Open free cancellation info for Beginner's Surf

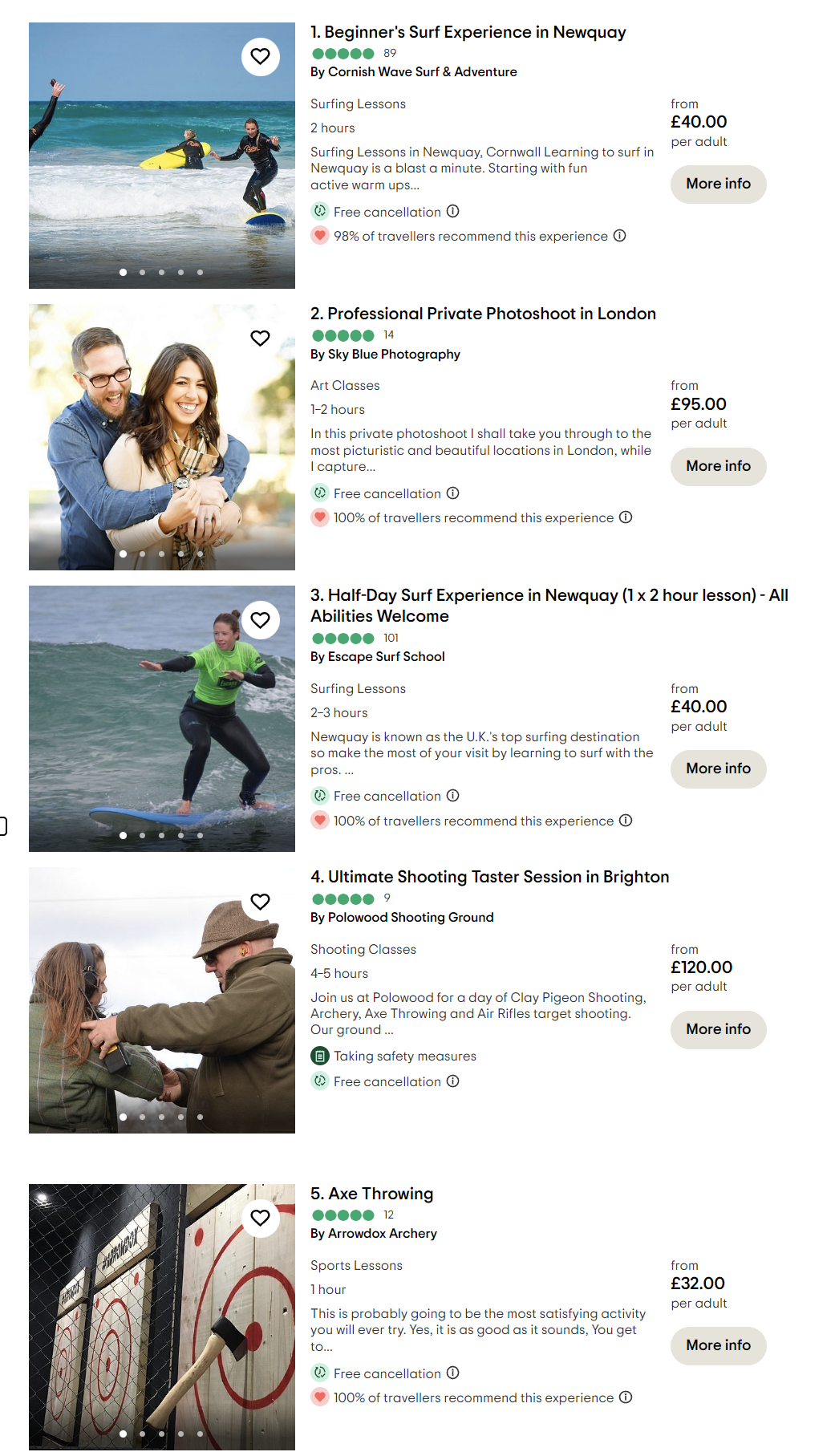click(x=452, y=211)
